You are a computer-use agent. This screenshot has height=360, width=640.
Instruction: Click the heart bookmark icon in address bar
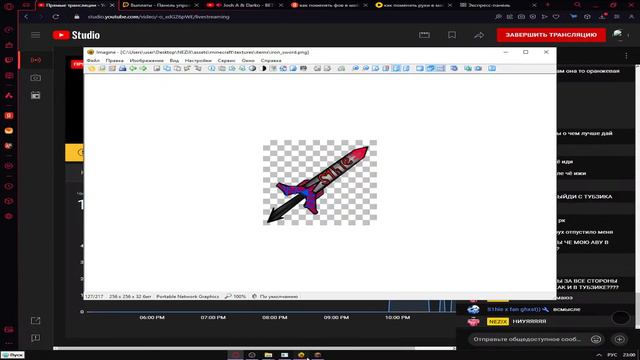(556, 17)
